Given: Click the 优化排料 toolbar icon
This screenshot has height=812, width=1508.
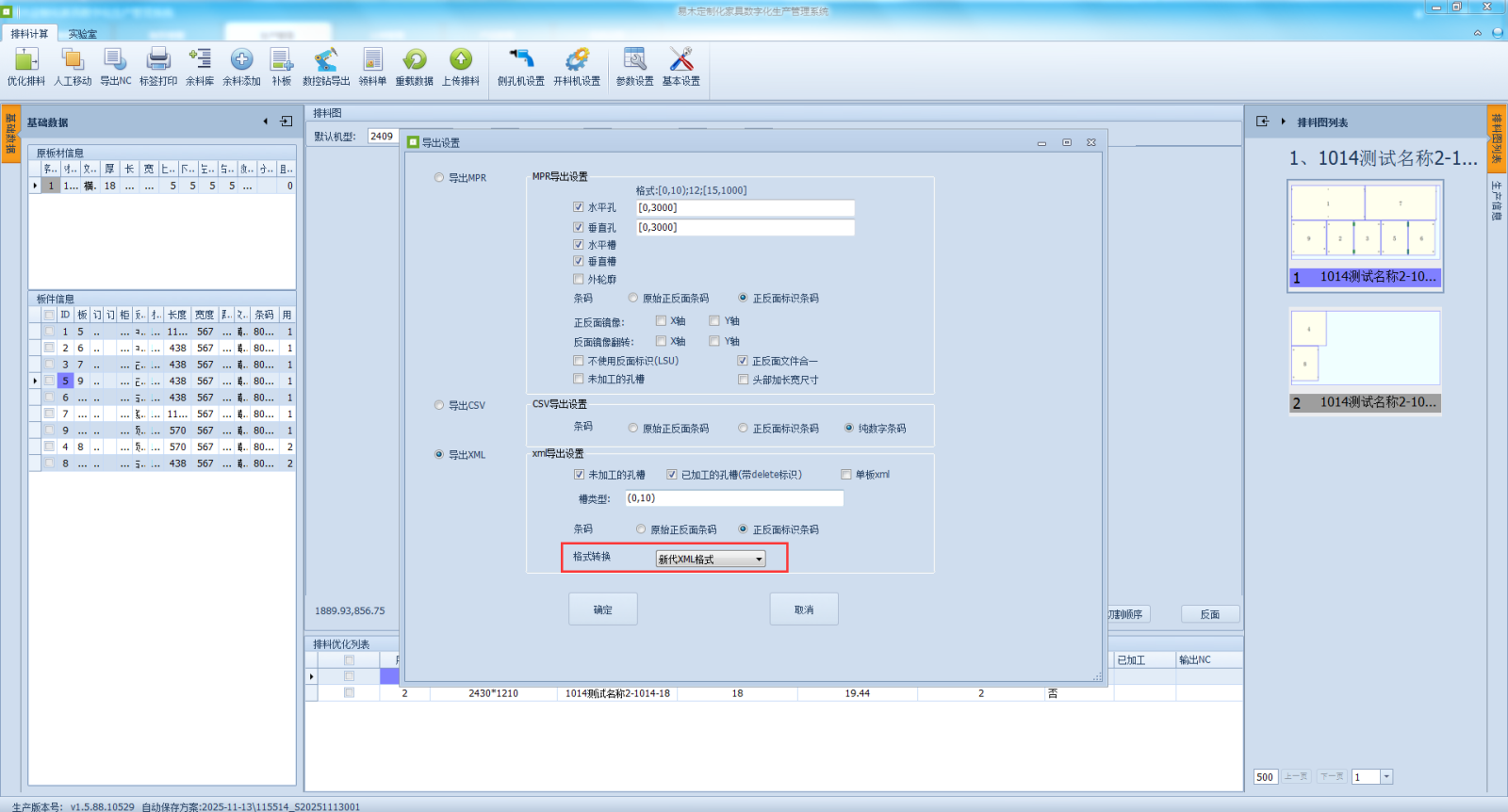Looking at the screenshot, I should (x=26, y=61).
